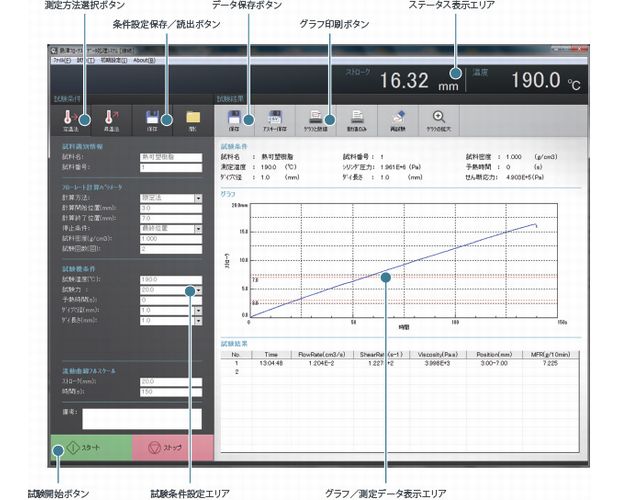Click the 試験回数(回) field showing 2
This screenshot has height=500, width=619.
coord(171,249)
